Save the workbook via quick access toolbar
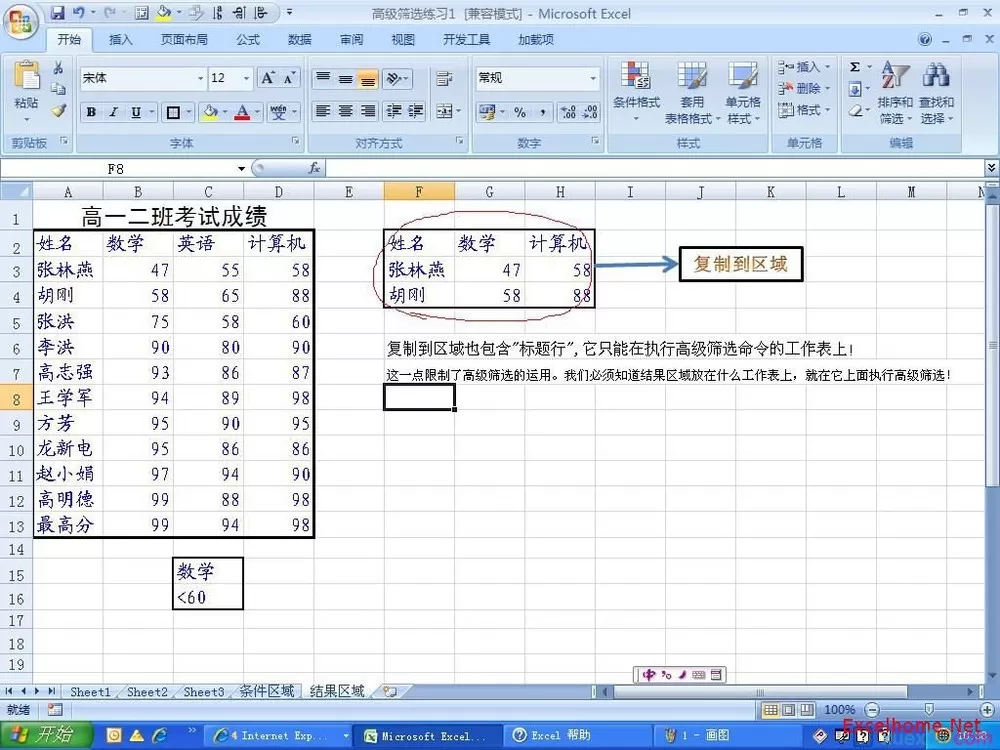The height and width of the screenshot is (750, 1000). click(x=57, y=13)
